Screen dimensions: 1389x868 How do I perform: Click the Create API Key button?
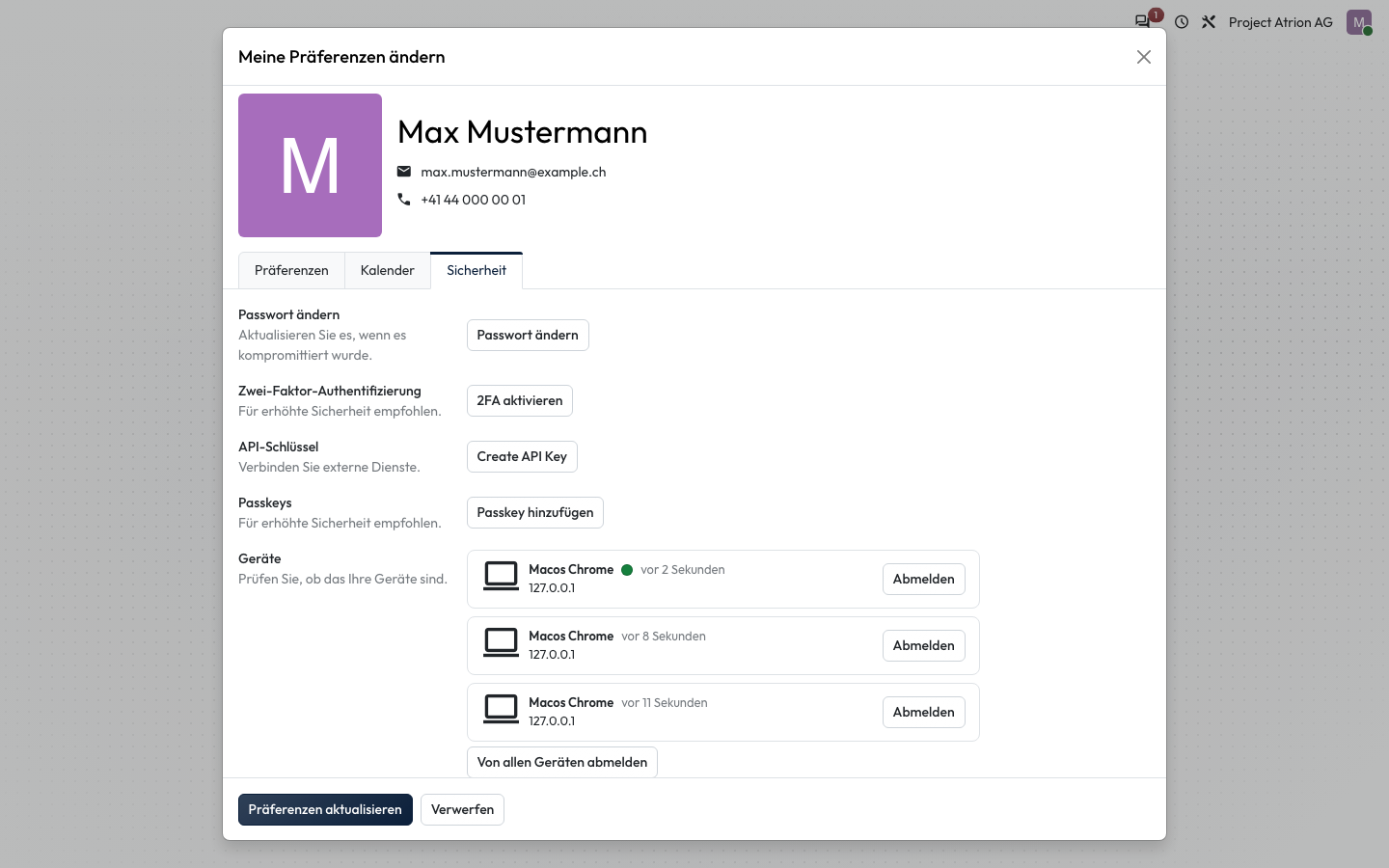click(522, 456)
